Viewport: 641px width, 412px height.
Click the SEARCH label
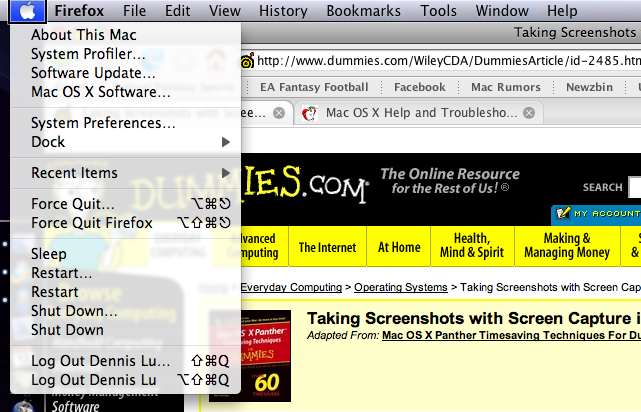602,188
